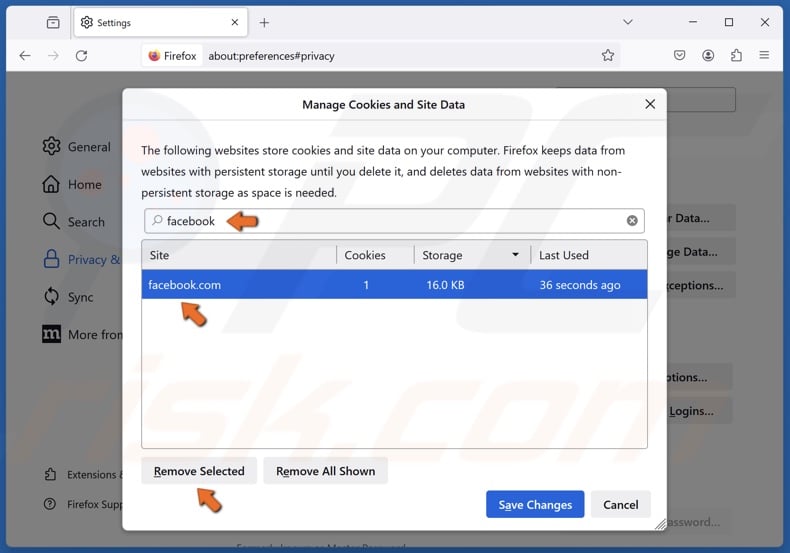Viewport: 790px width, 553px height.
Task: Open the Firefox account icon
Action: [708, 55]
